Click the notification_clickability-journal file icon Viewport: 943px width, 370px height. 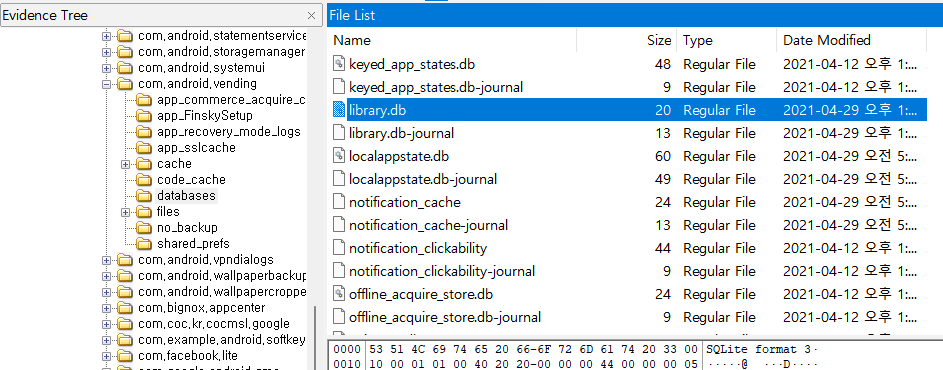click(339, 271)
